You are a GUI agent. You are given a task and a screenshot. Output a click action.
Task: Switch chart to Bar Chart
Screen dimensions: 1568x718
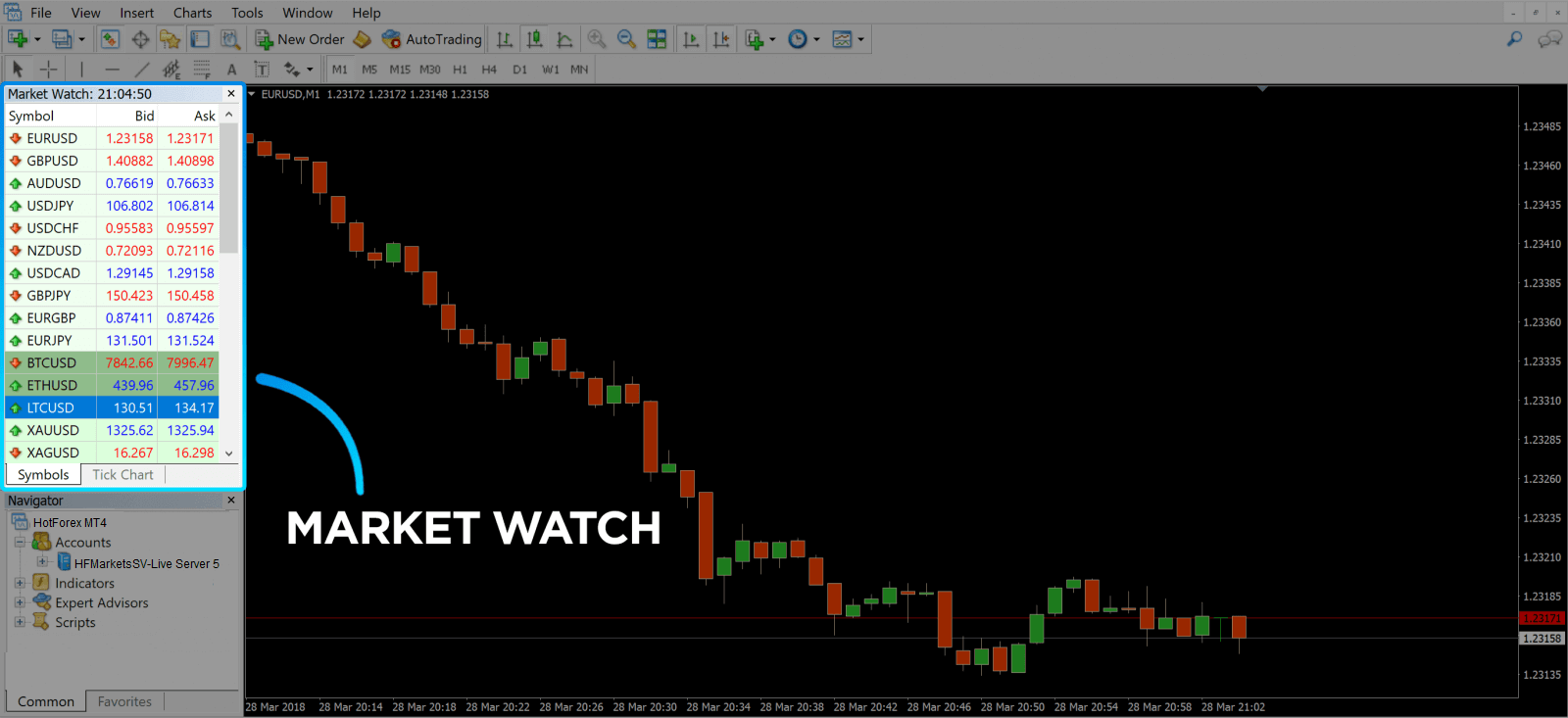505,39
